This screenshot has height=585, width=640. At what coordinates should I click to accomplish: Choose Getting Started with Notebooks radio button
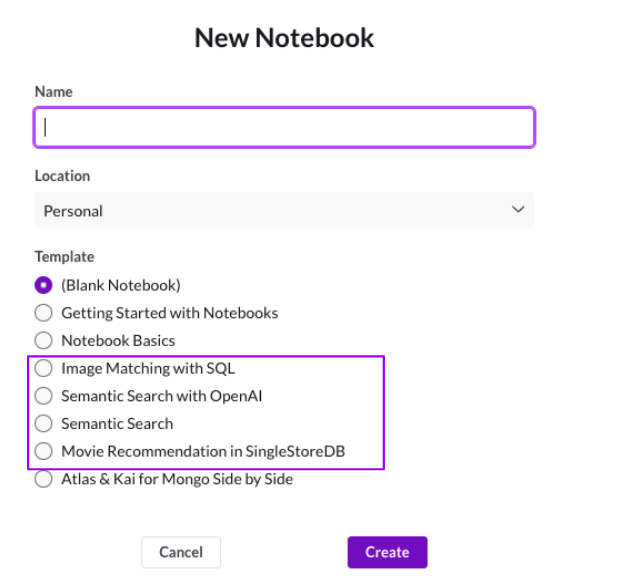(x=44, y=313)
